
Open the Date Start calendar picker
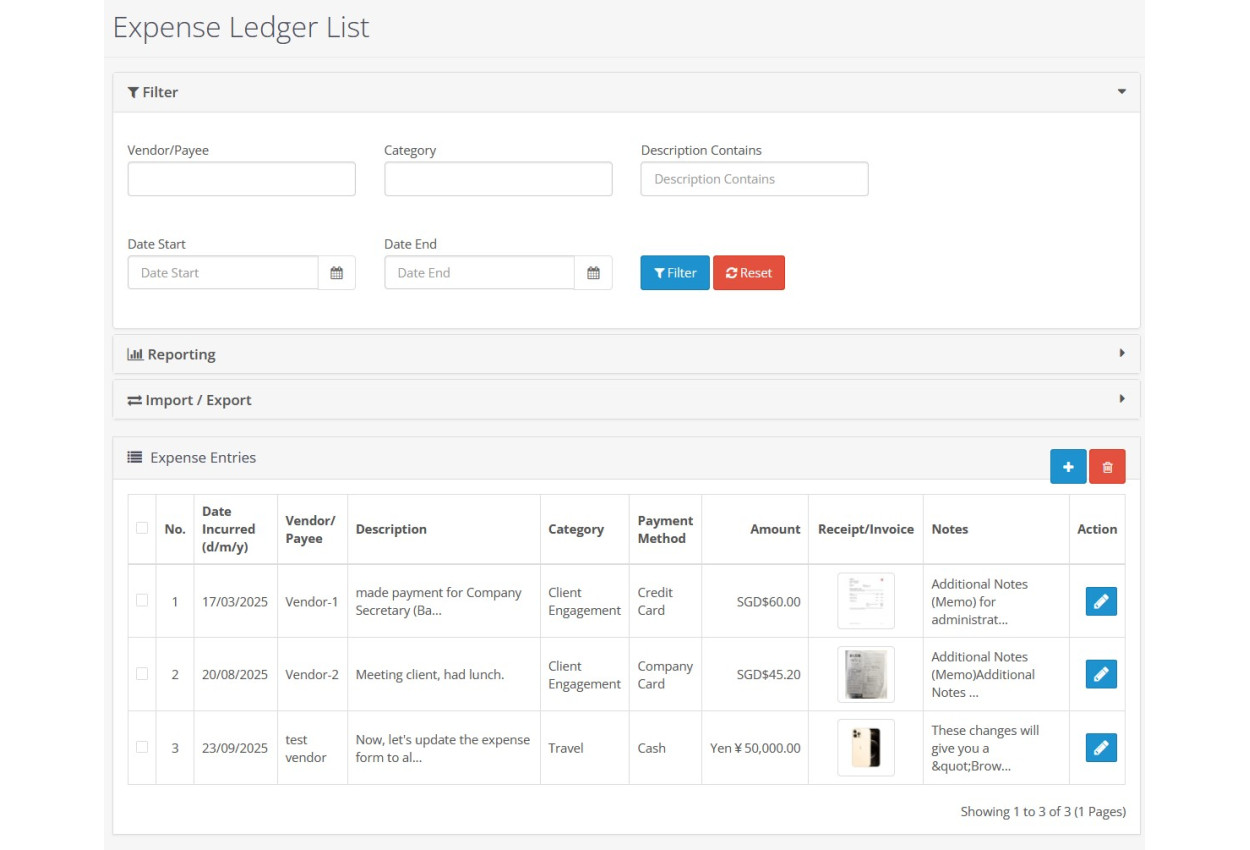(337, 273)
